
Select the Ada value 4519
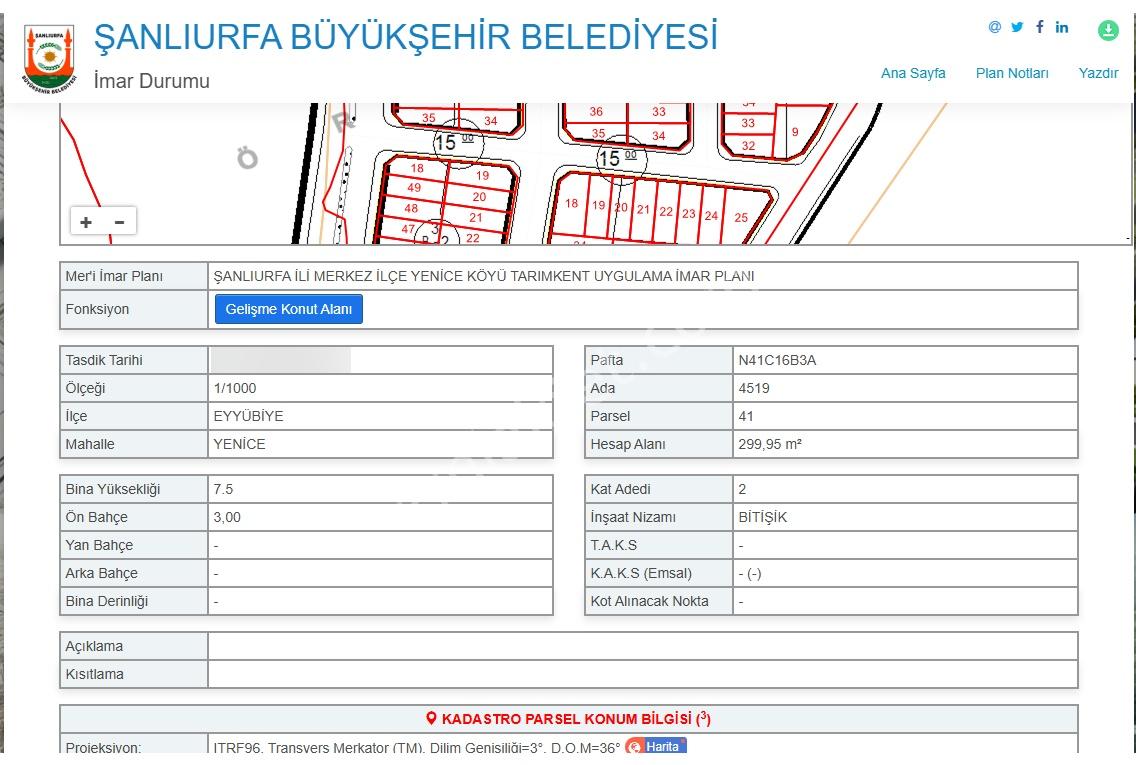(753, 388)
